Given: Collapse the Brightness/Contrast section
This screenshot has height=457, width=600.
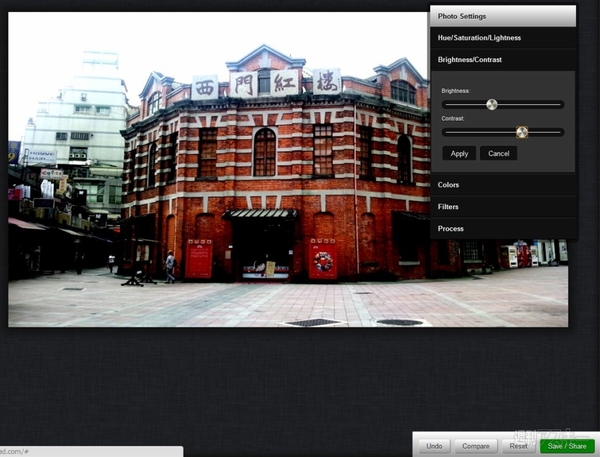Looking at the screenshot, I should (503, 60).
